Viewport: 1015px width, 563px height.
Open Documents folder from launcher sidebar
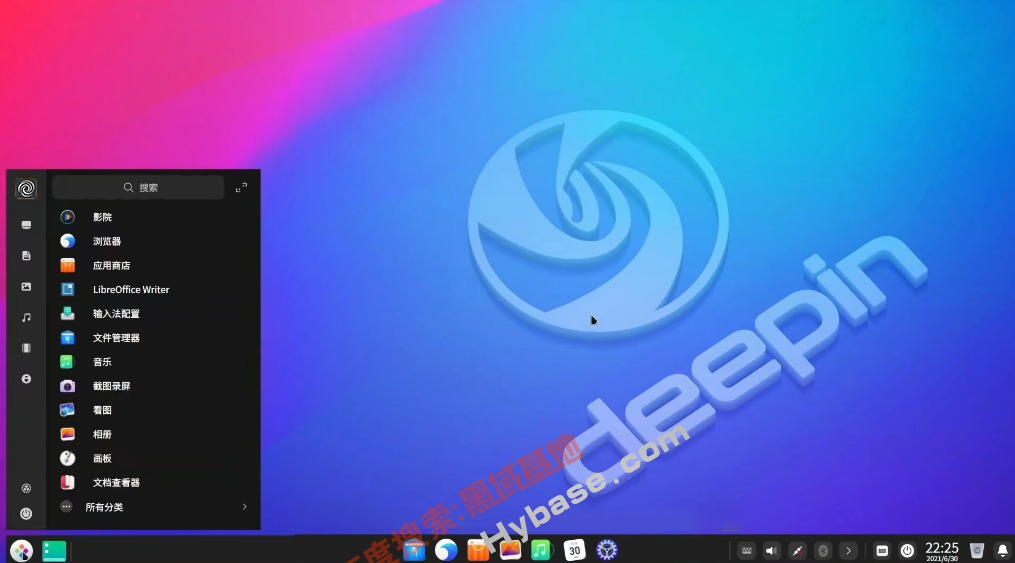26,256
